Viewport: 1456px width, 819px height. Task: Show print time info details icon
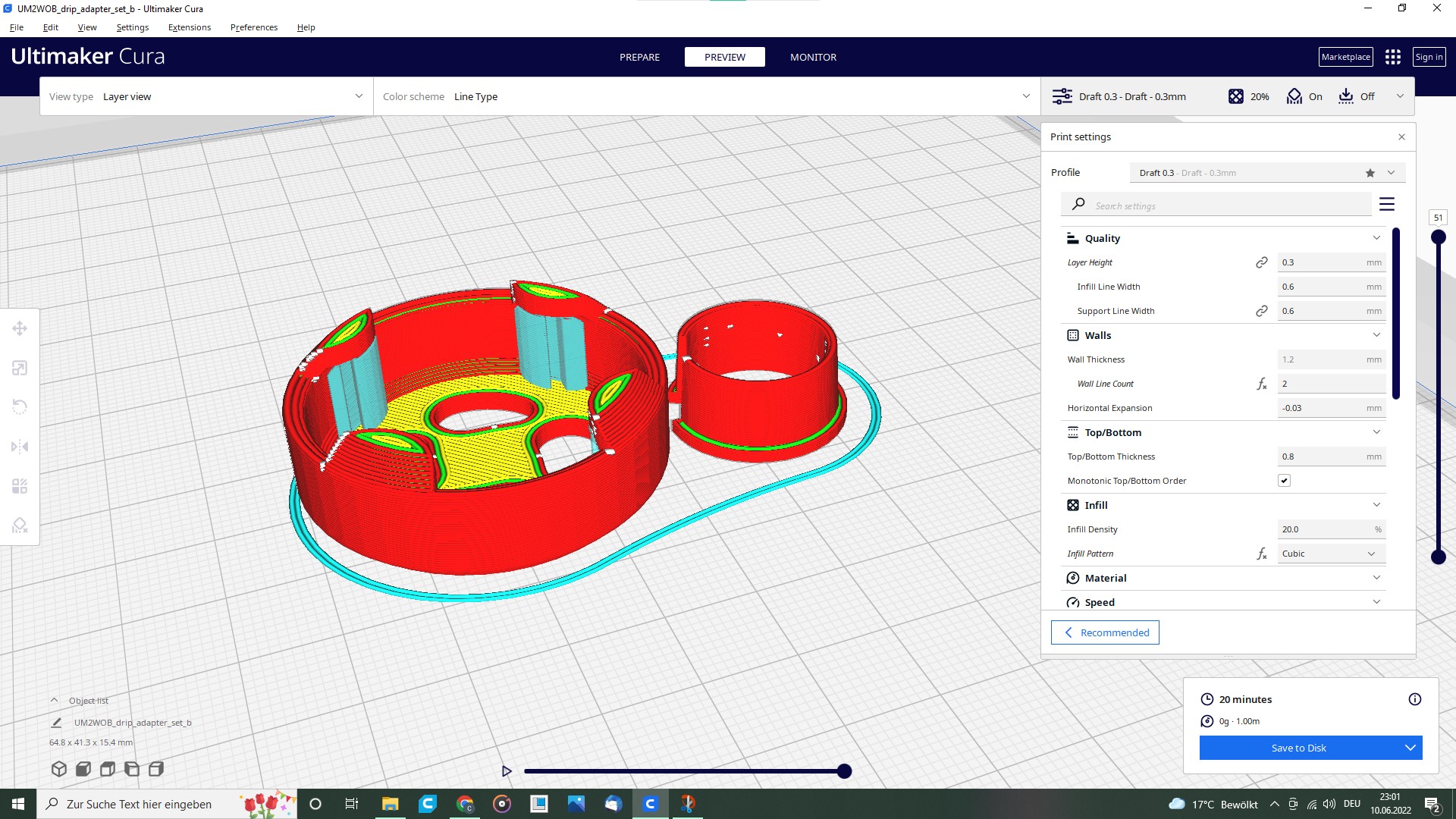1415,699
